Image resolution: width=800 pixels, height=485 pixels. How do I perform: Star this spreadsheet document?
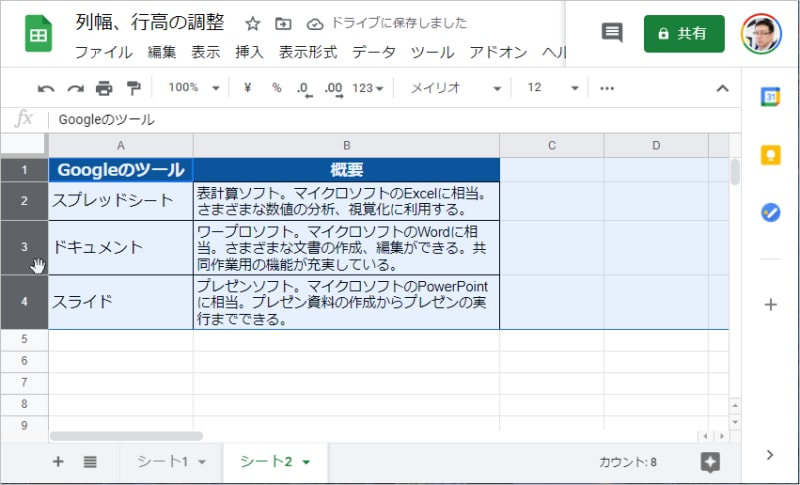pyautogui.click(x=253, y=23)
